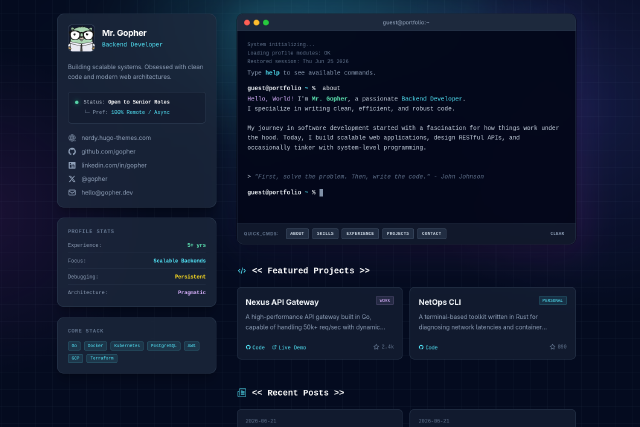
Task: Run the ABOUT quick command
Action: click(x=297, y=234)
